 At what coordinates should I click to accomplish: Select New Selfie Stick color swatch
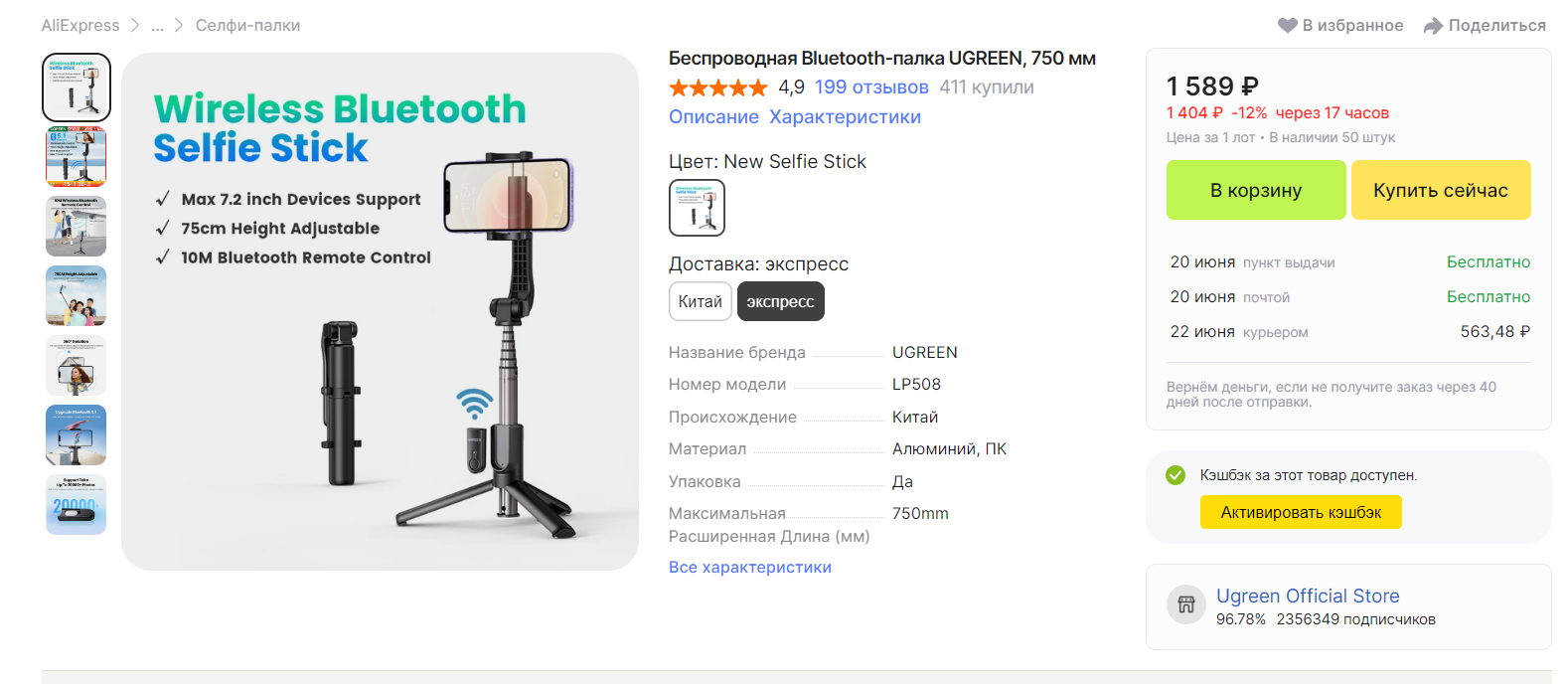tap(698, 208)
